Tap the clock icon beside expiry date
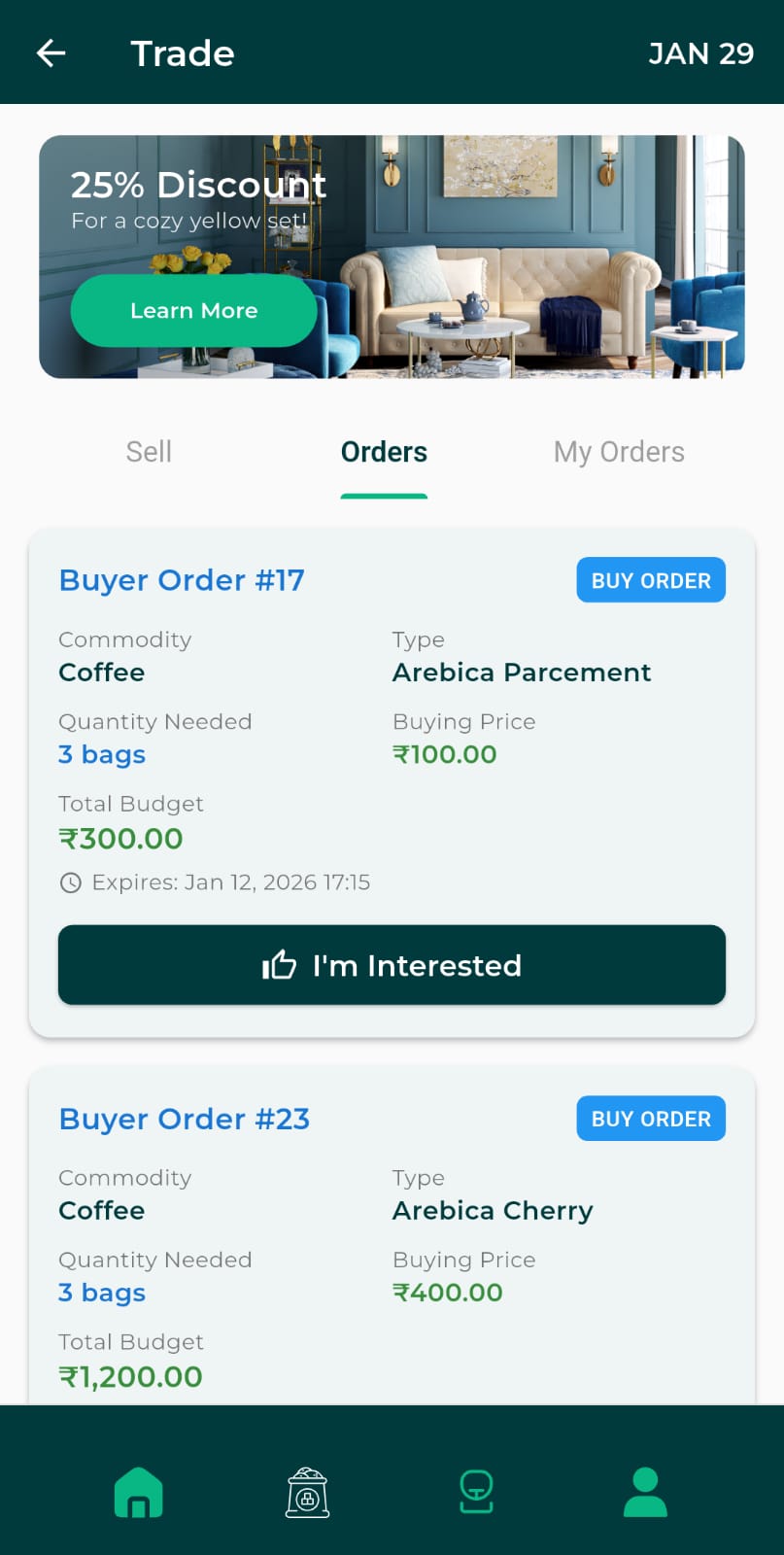The image size is (784, 1555). 71,882
